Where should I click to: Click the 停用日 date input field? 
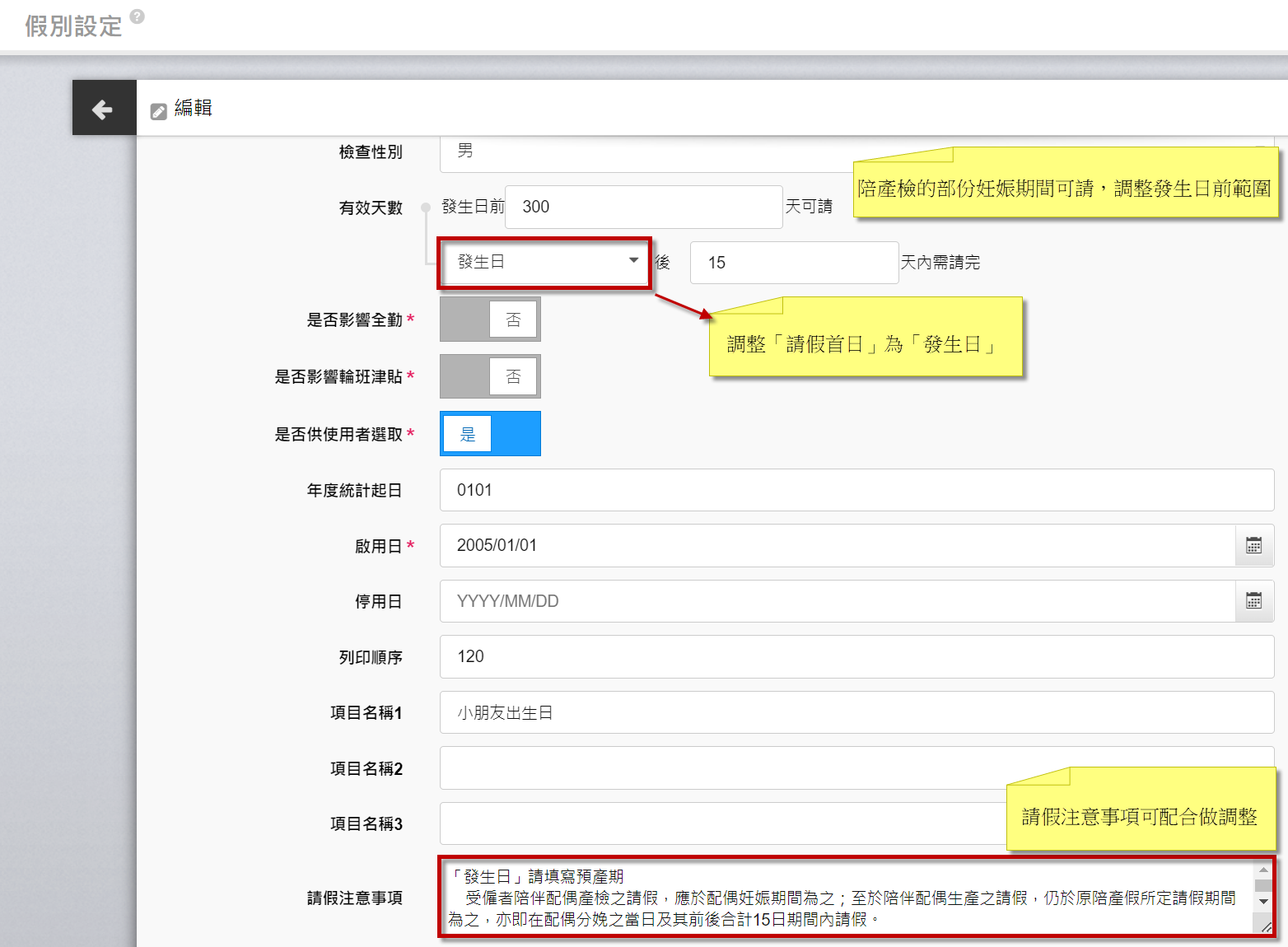click(837, 601)
